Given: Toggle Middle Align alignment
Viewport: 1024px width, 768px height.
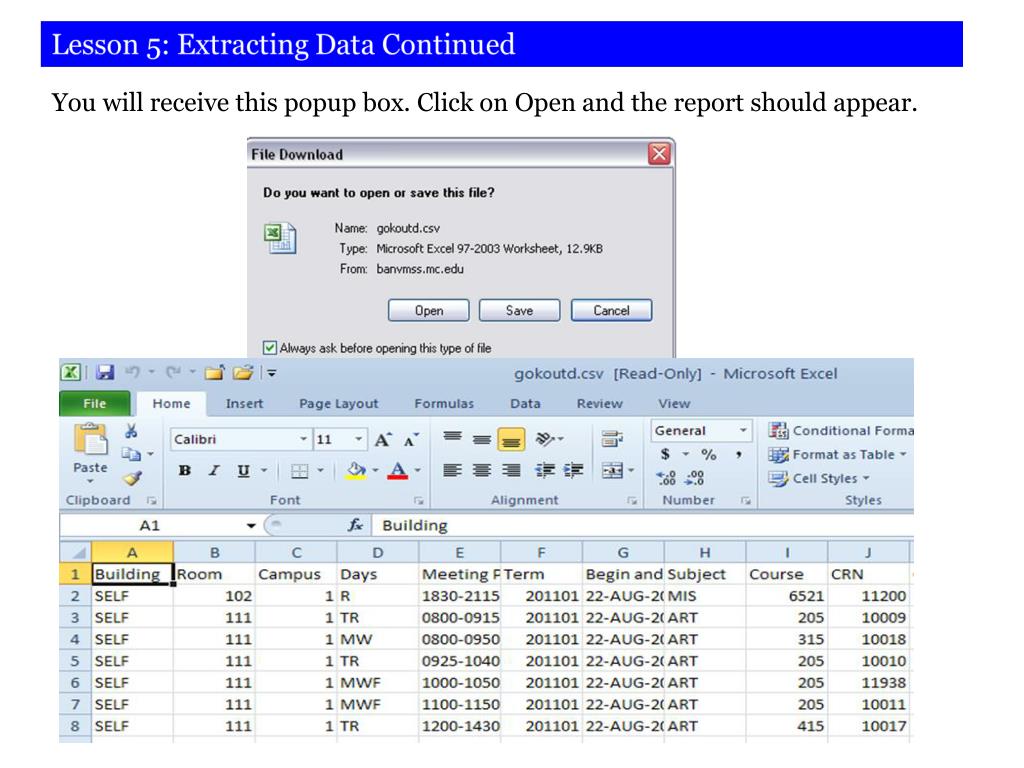Looking at the screenshot, I should 482,439.
